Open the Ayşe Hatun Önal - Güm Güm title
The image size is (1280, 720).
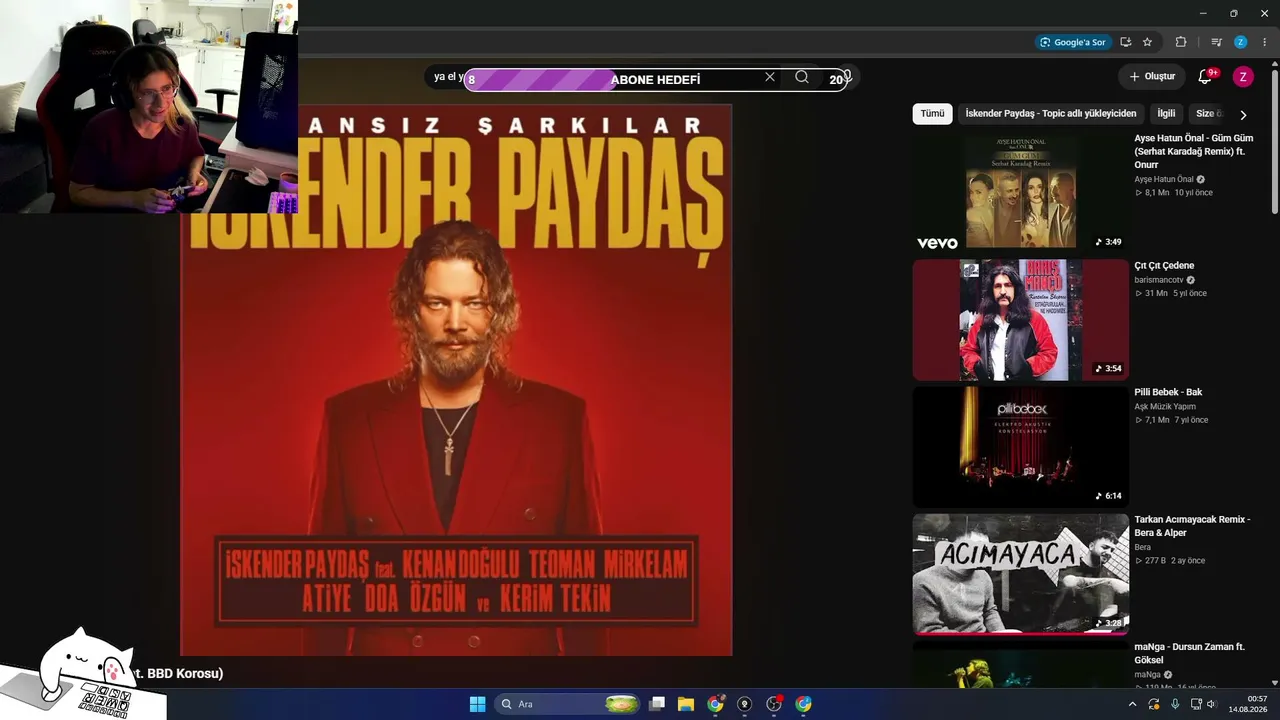coord(1194,151)
